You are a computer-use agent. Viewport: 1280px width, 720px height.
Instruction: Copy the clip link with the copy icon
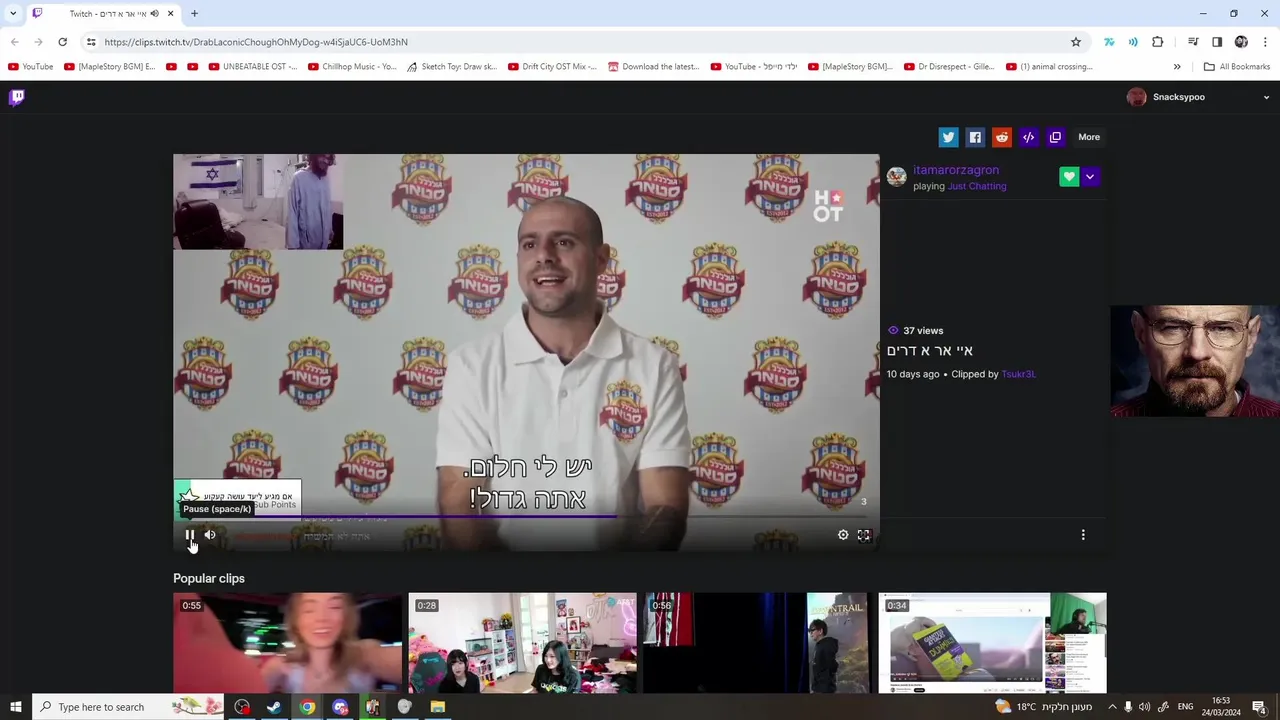(1055, 137)
